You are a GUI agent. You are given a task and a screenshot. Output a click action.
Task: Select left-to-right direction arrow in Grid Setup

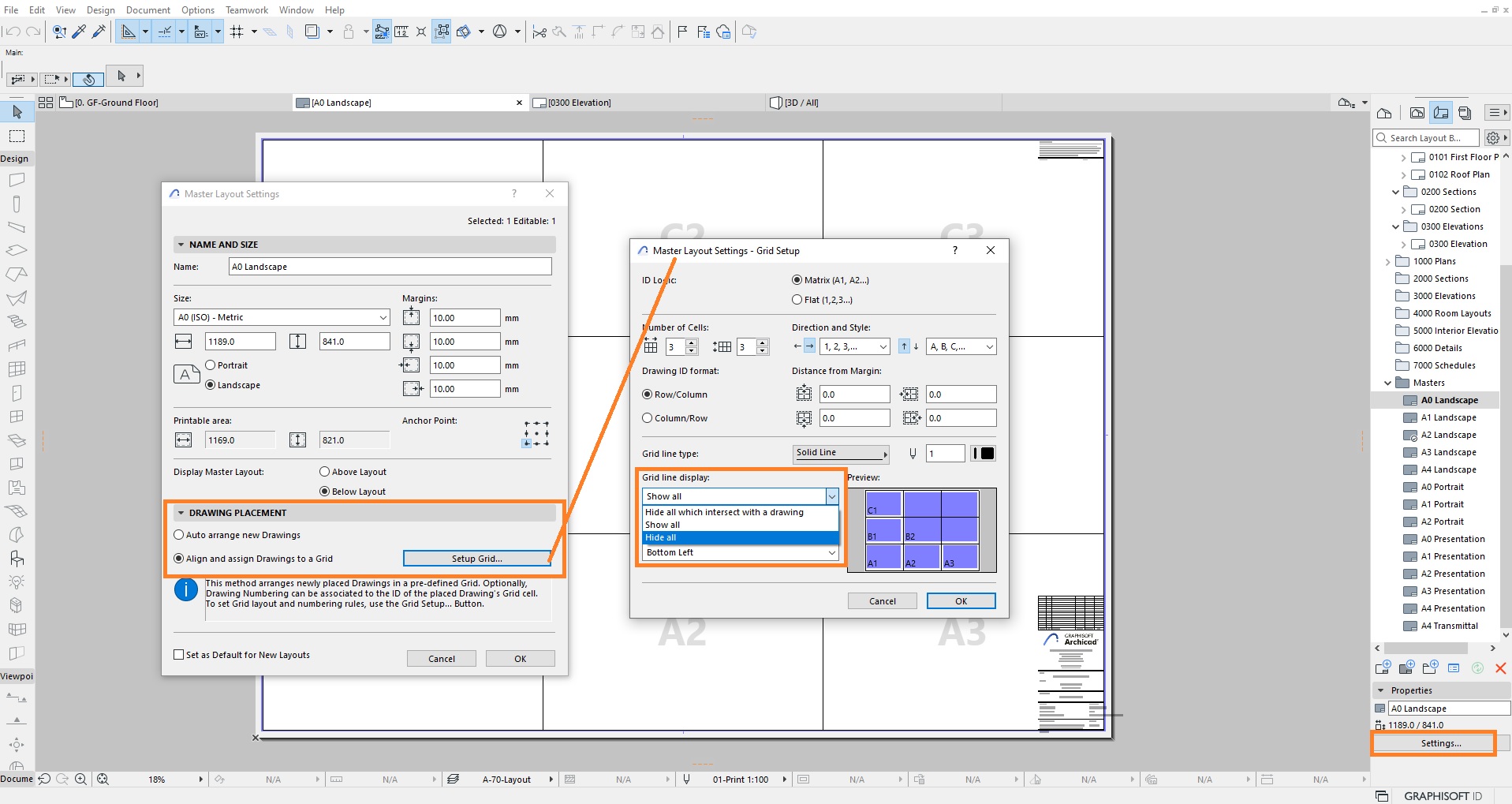tap(810, 346)
